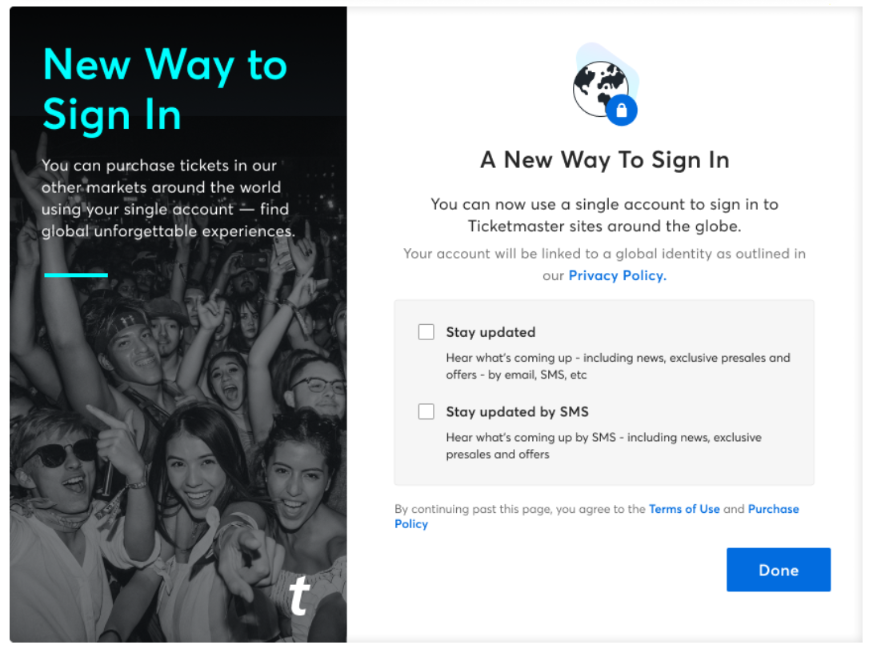The image size is (871, 651).
Task: Click the 'Stay updated by SMS' label
Action: 517,412
